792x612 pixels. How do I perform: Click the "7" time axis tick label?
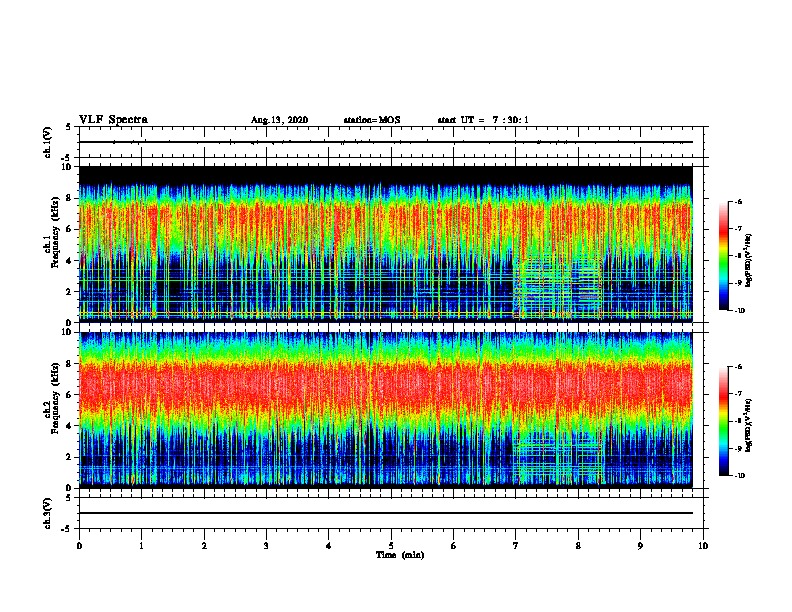[516, 546]
